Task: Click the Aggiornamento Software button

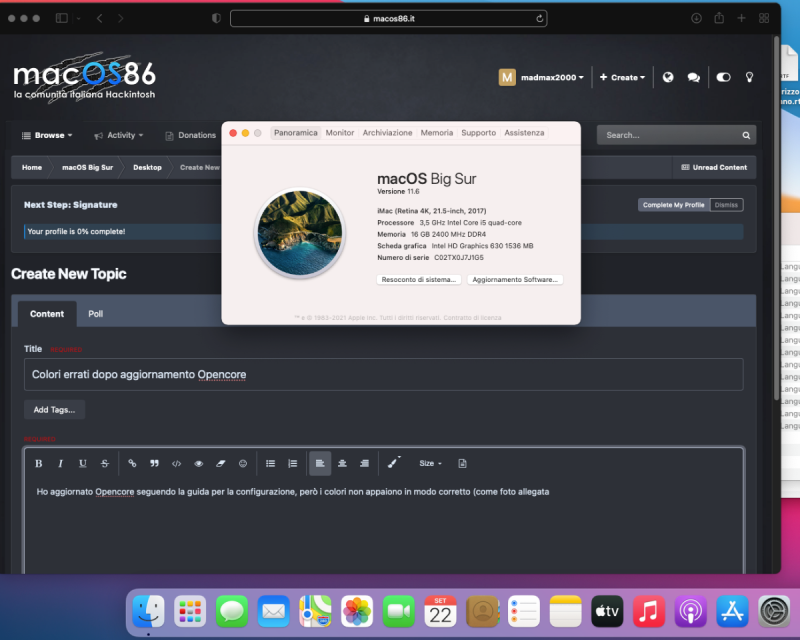Action: 515,280
